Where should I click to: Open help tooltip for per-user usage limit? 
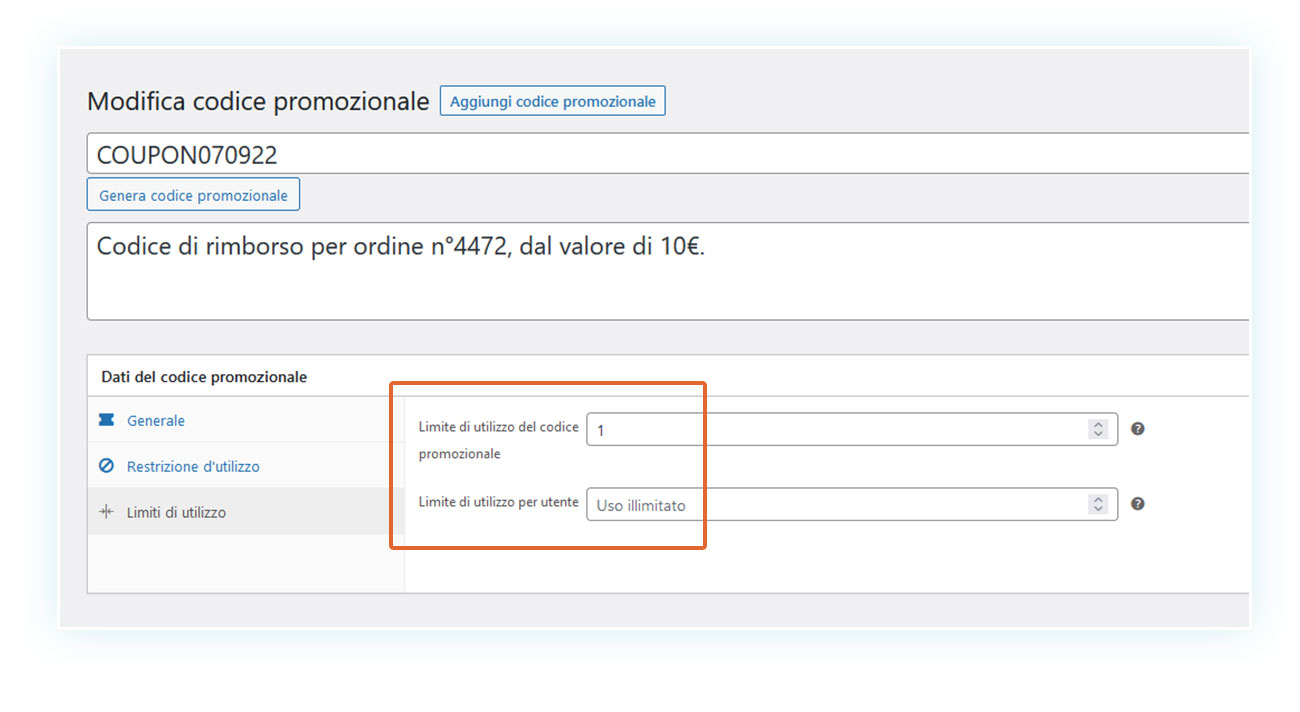tap(1137, 504)
